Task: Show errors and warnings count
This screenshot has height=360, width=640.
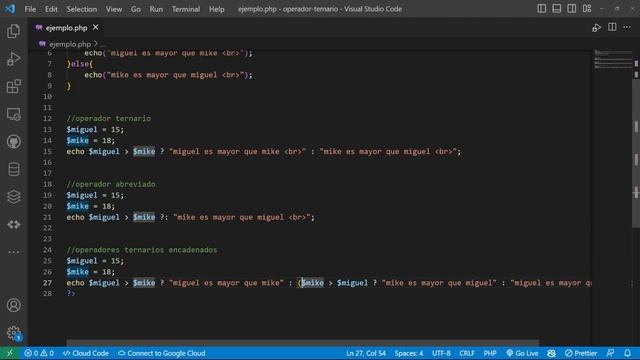Action: [x=39, y=353]
